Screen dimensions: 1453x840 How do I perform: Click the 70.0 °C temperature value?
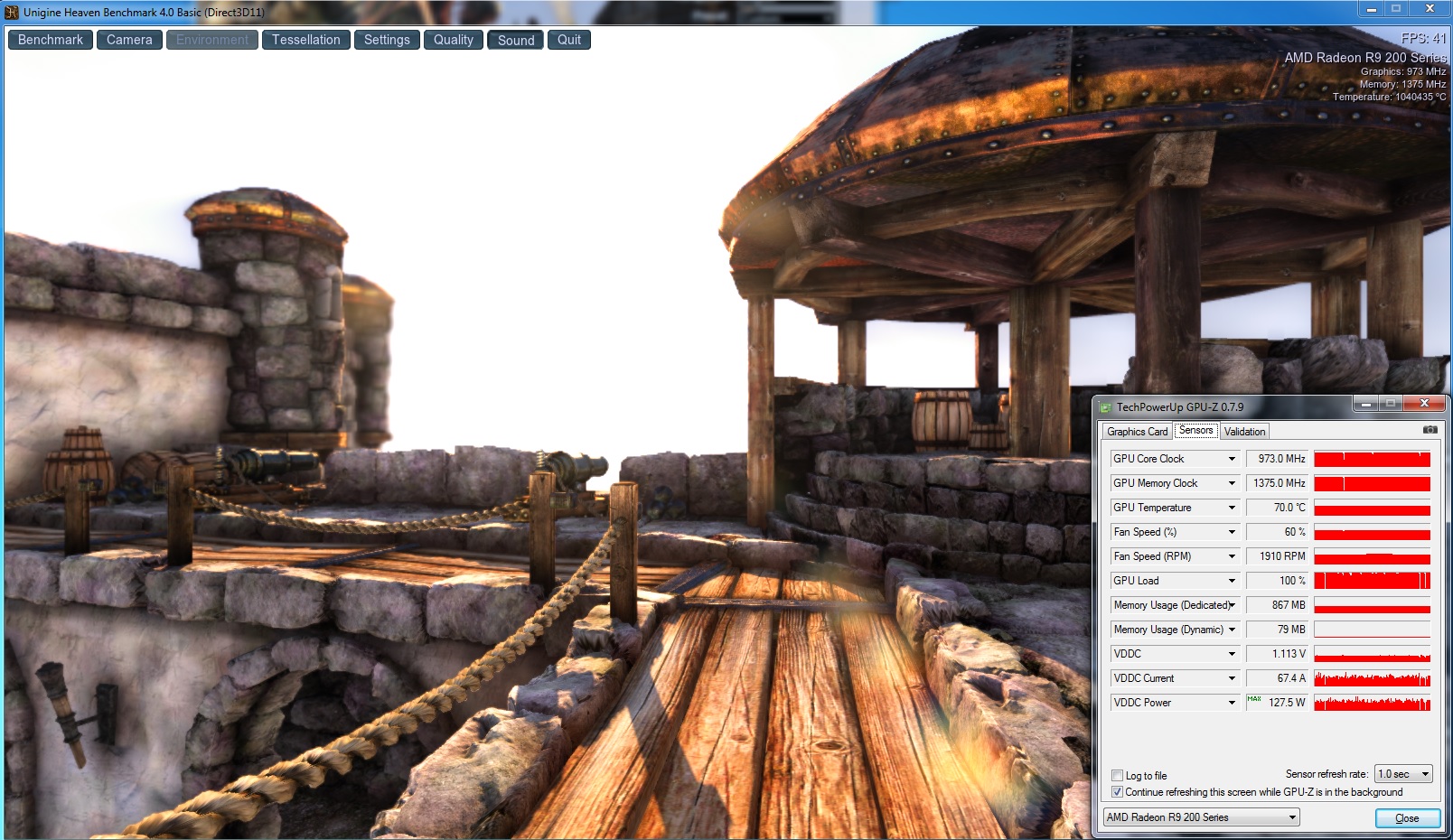(1278, 508)
